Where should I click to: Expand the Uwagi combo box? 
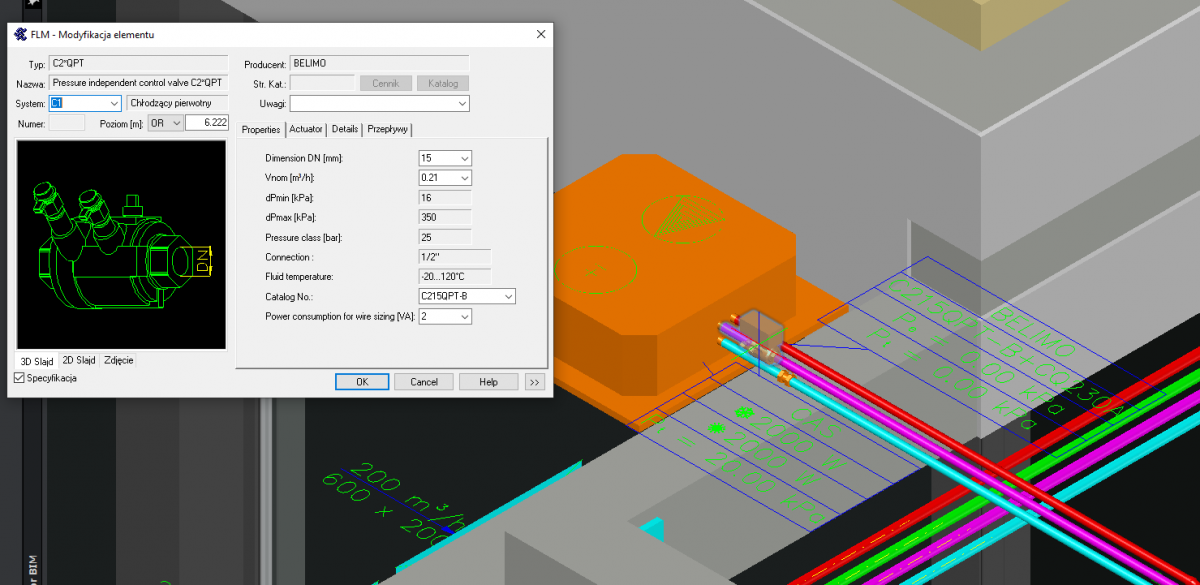(x=462, y=103)
